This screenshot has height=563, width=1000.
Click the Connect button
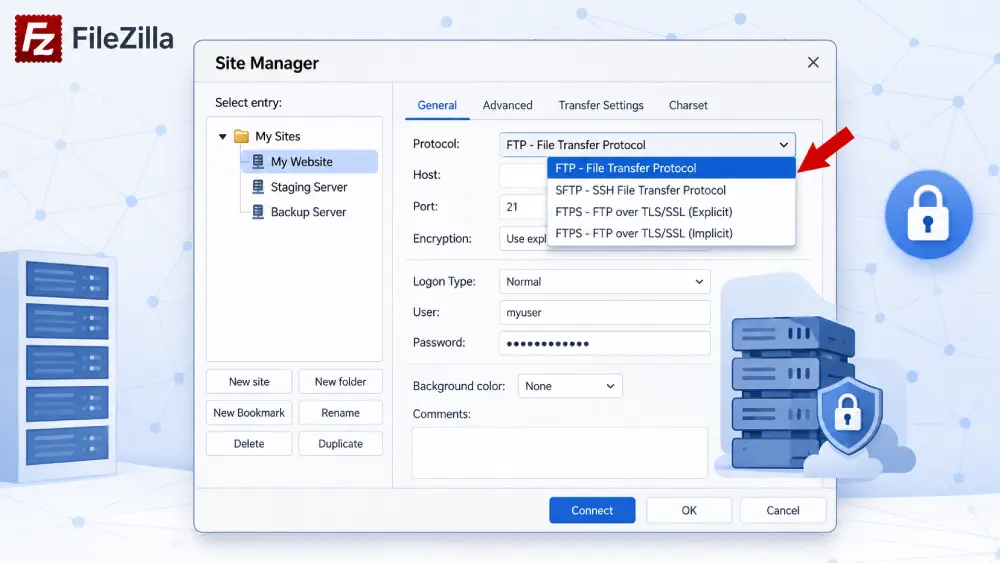(x=592, y=510)
